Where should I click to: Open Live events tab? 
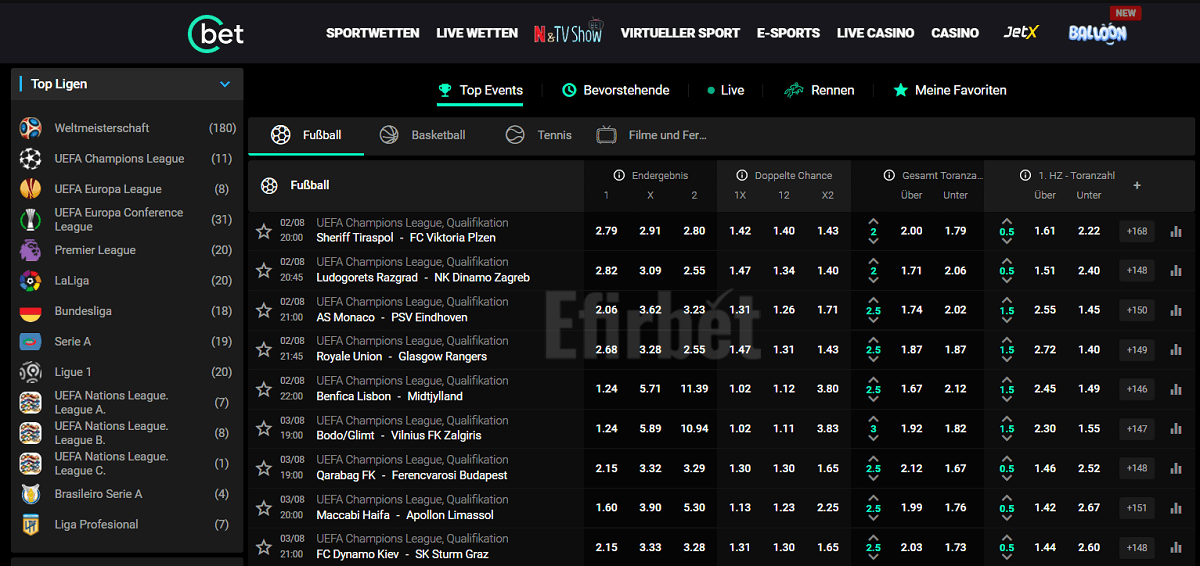(x=726, y=90)
